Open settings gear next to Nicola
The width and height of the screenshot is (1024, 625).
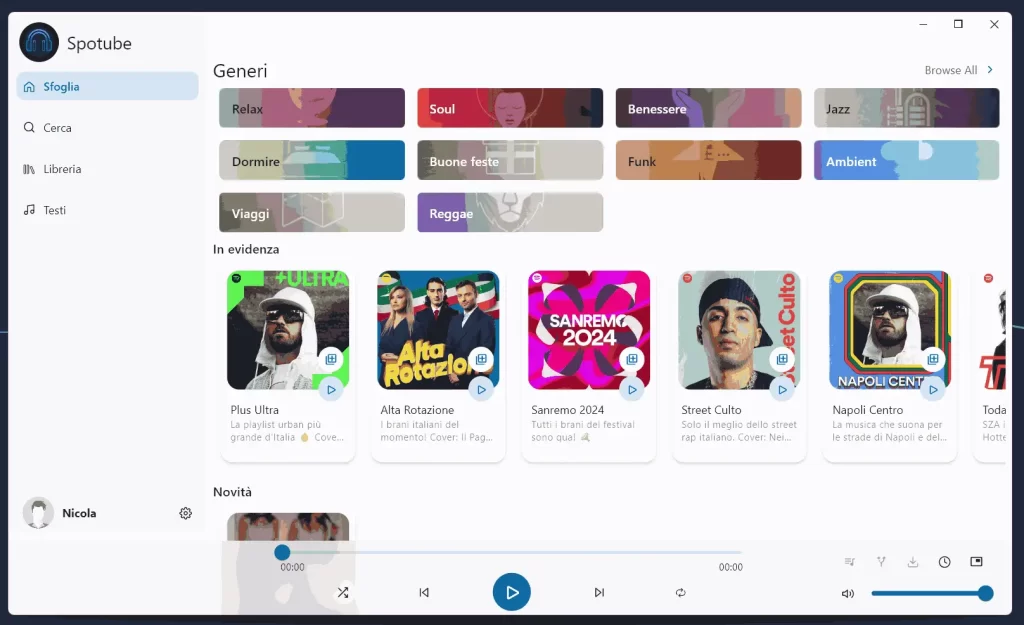185,513
